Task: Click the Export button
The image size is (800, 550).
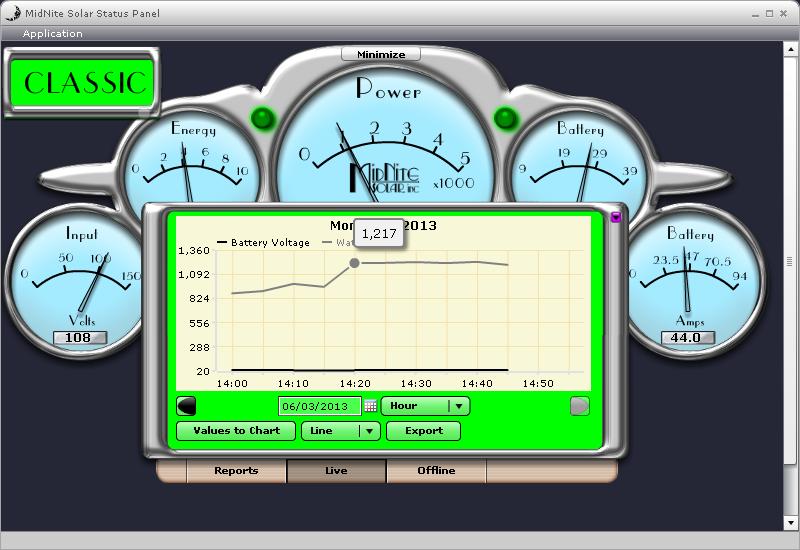Action: 423,431
